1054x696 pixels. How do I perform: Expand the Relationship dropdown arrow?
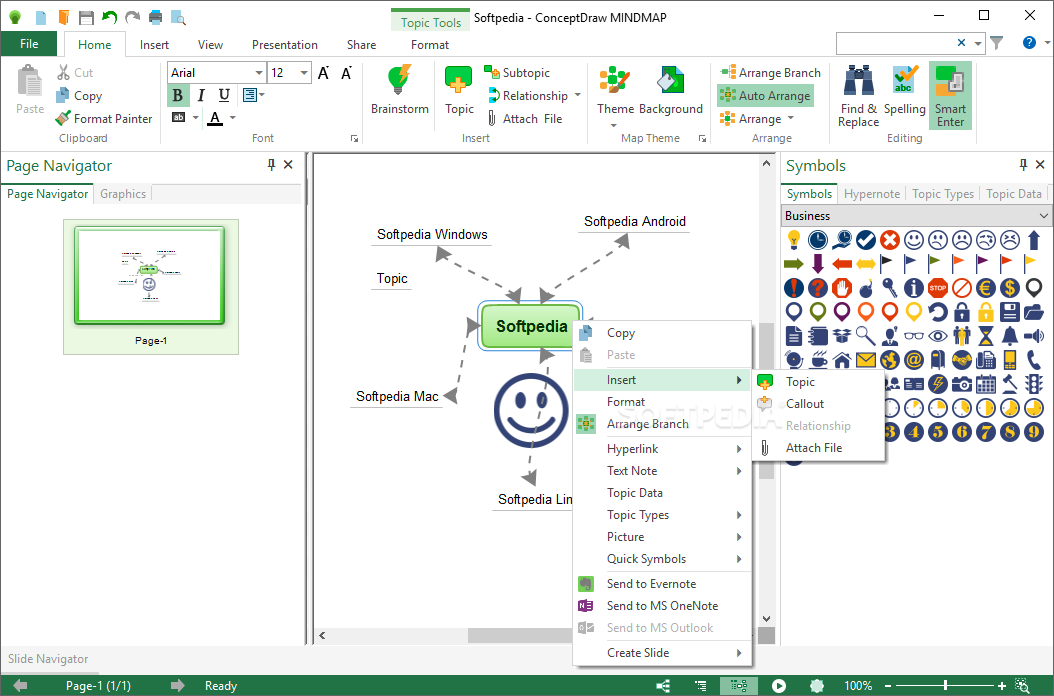[x=577, y=95]
